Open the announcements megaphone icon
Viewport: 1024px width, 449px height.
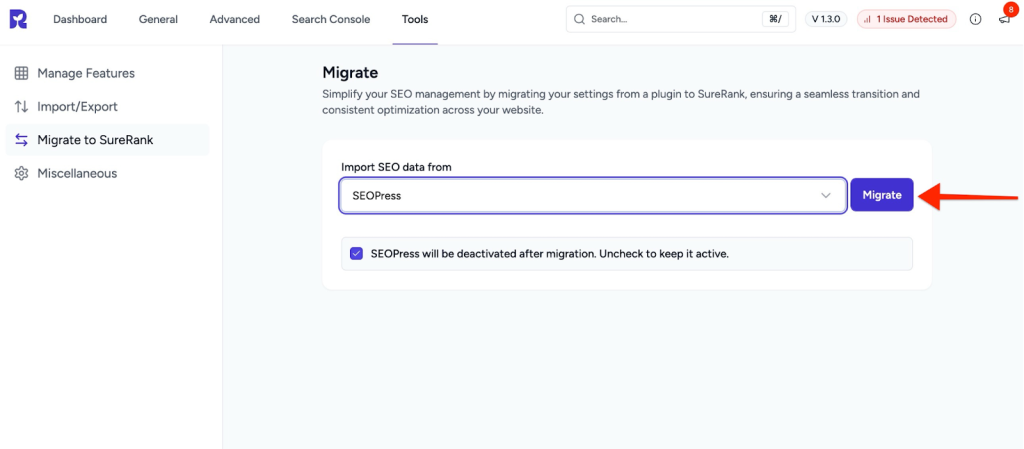[1004, 19]
